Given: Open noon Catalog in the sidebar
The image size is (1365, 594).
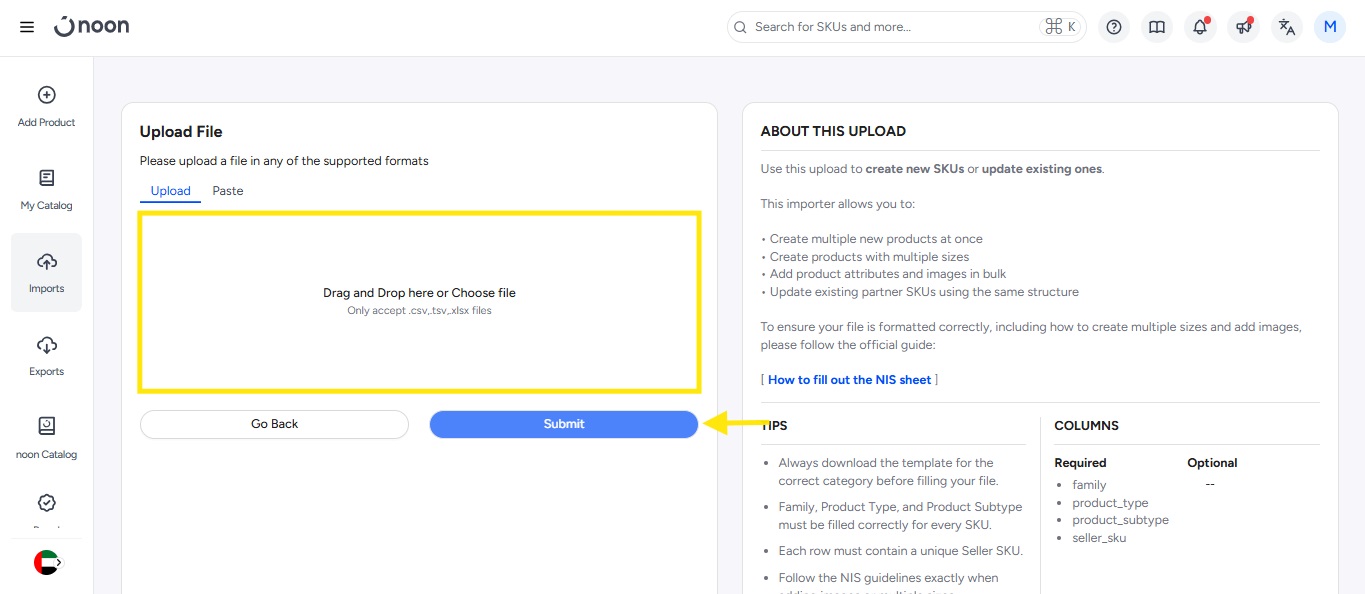Looking at the screenshot, I should [x=46, y=438].
